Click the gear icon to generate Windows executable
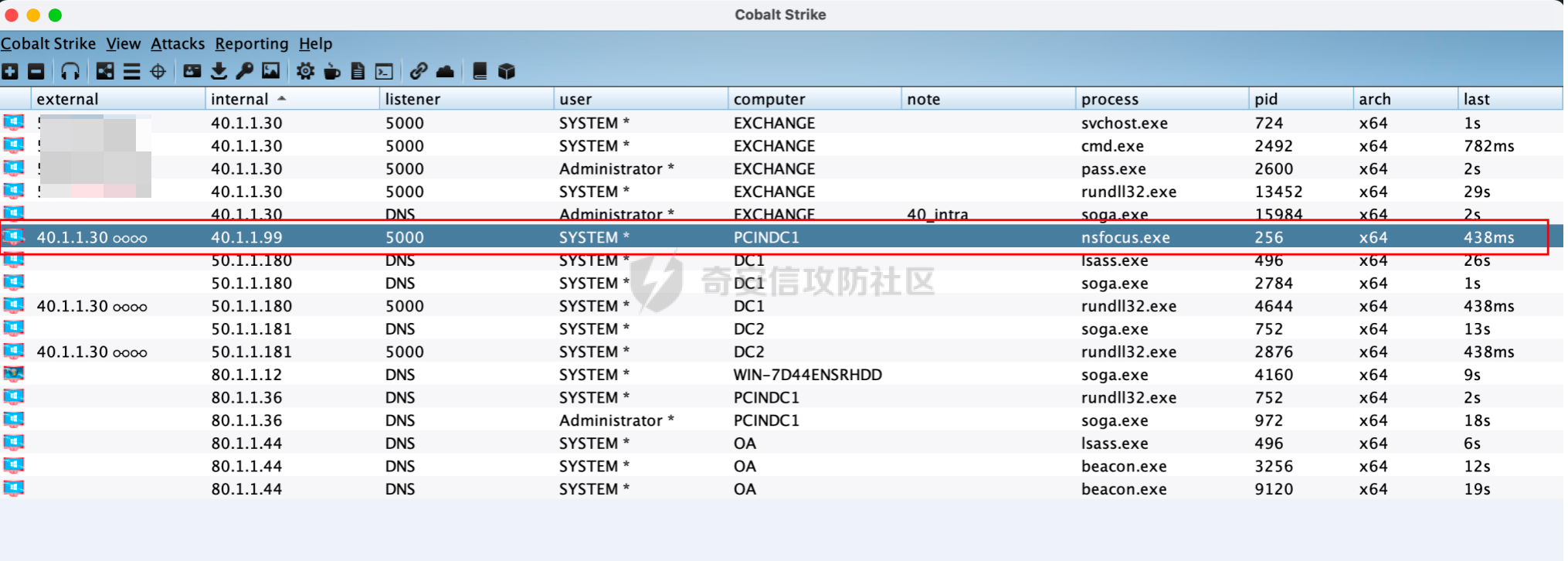The image size is (1568, 561). coord(306,72)
